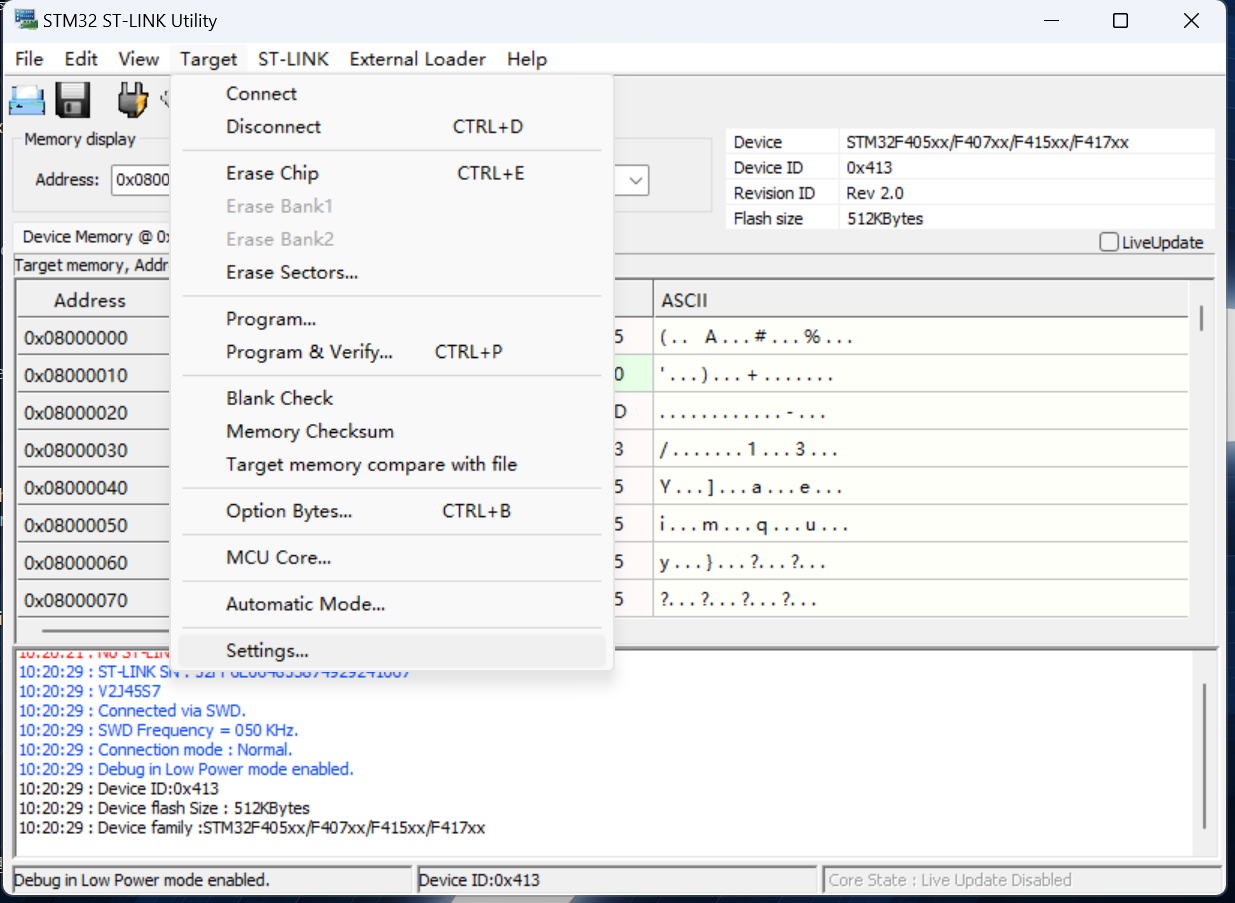Click the Open file toolbar icon
This screenshot has width=1235, height=903.
coord(27,100)
